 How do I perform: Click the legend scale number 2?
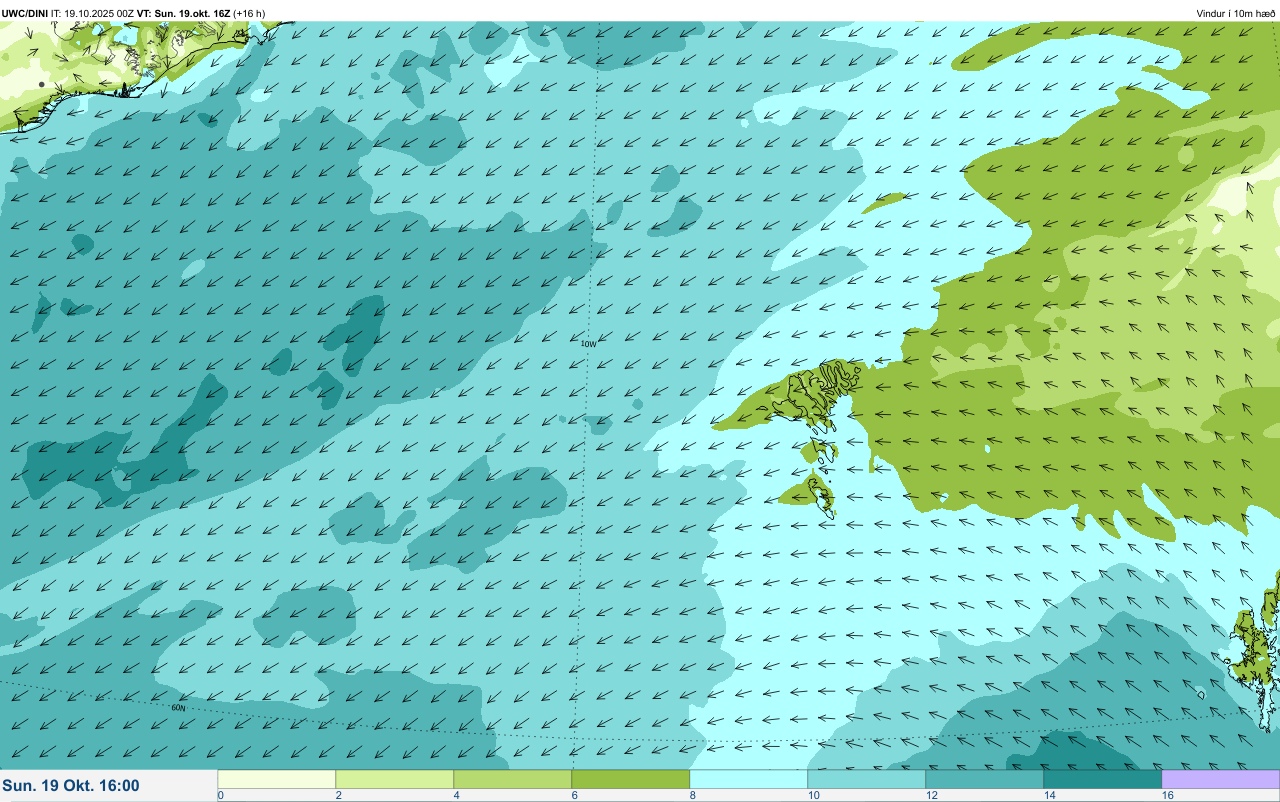click(339, 795)
